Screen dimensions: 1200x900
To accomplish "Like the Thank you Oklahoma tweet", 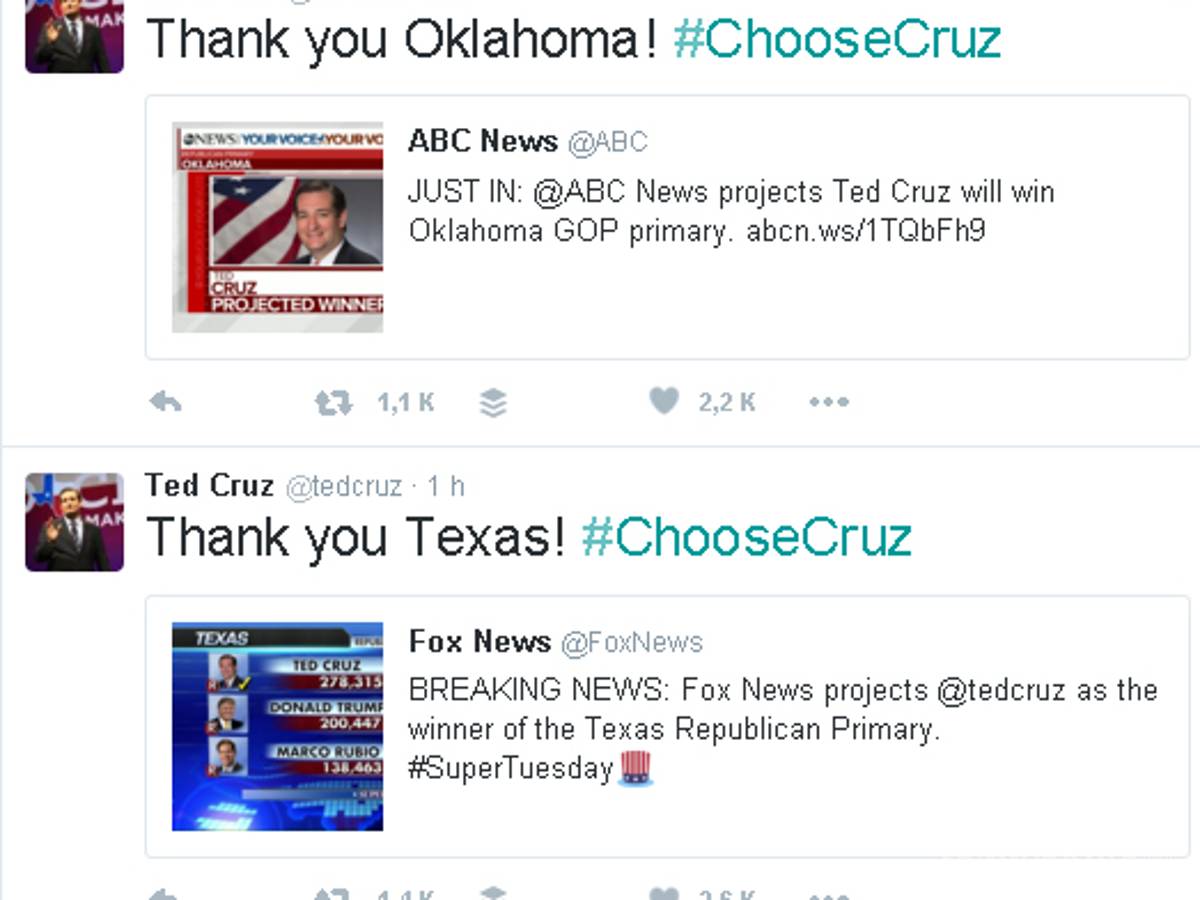I will point(664,401).
